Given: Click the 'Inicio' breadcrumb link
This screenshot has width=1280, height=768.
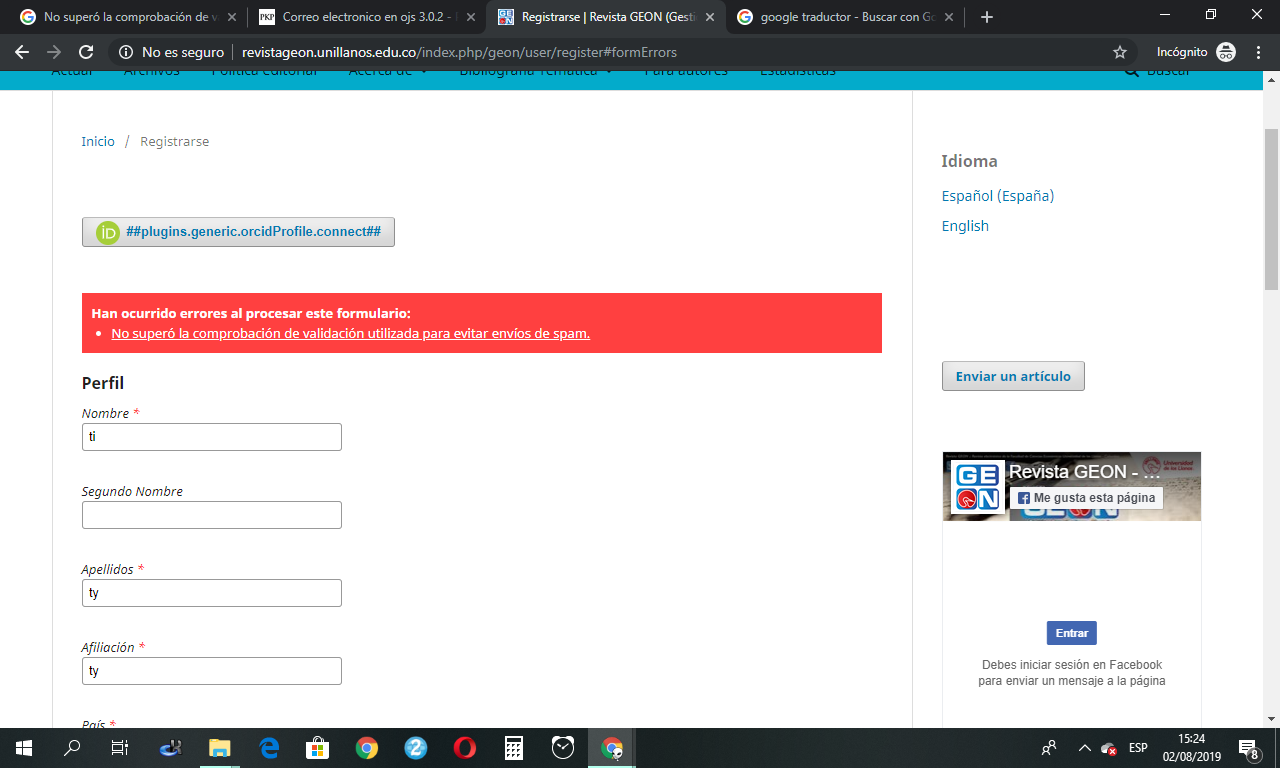Looking at the screenshot, I should 98,142.
